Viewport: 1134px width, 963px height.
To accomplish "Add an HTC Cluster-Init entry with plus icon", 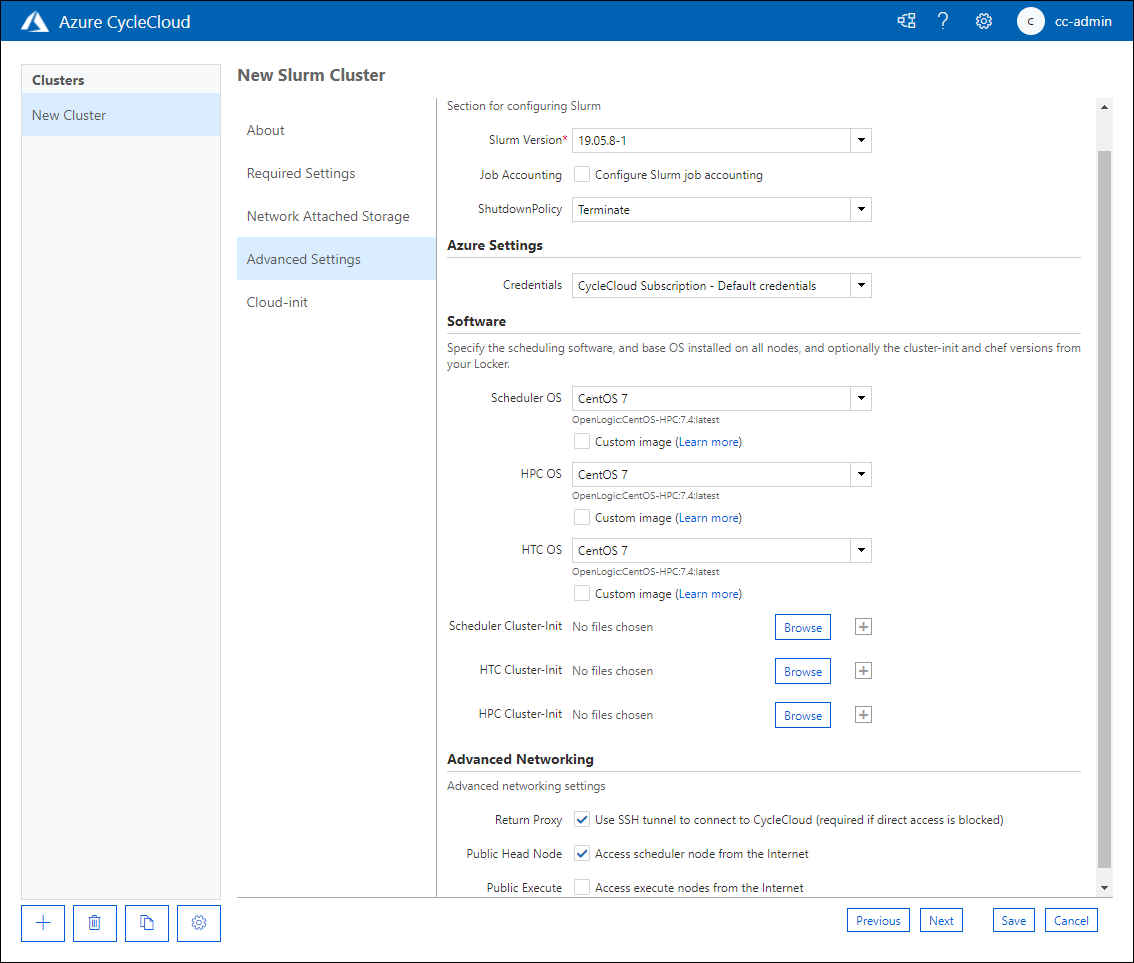I will coord(863,670).
